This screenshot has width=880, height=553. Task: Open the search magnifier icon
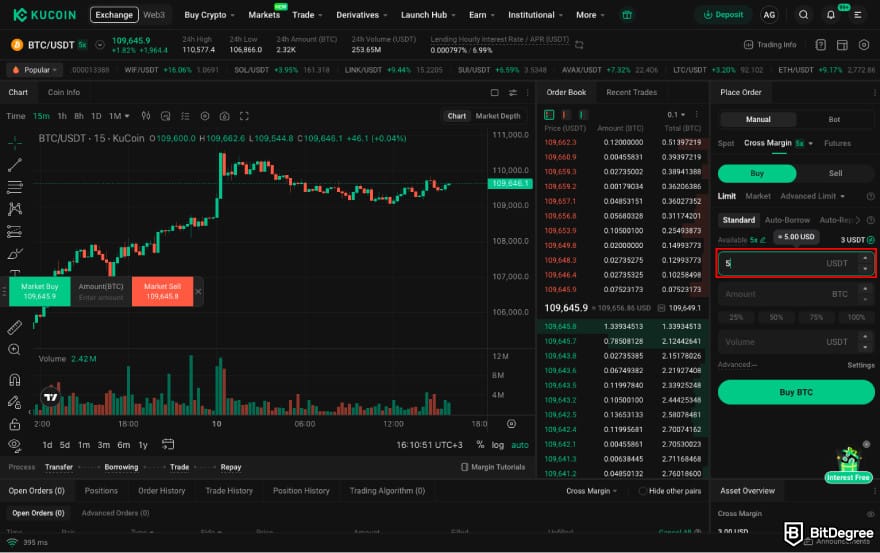[803, 15]
